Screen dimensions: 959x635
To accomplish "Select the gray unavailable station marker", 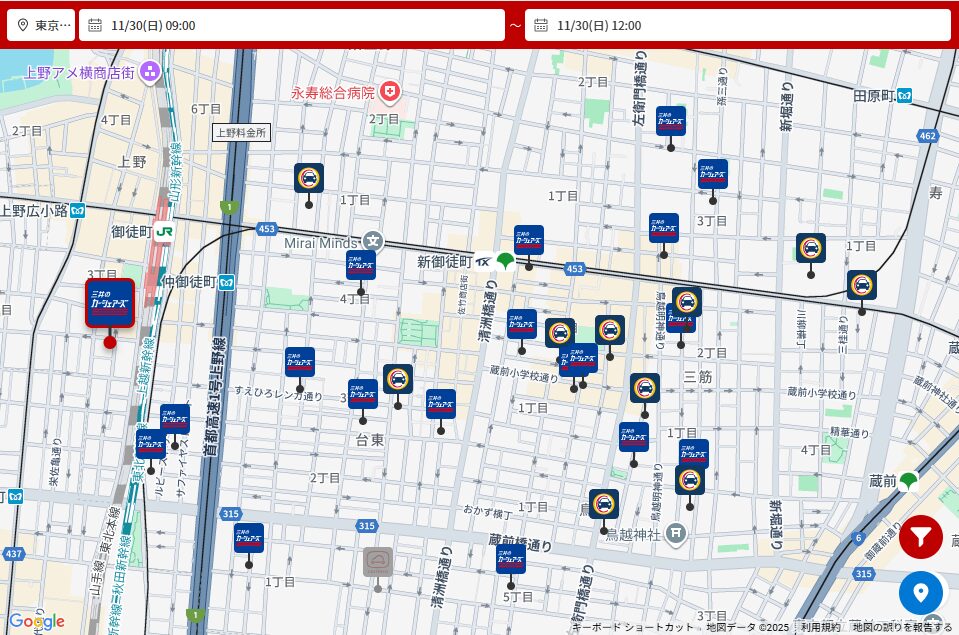I will (x=377, y=563).
